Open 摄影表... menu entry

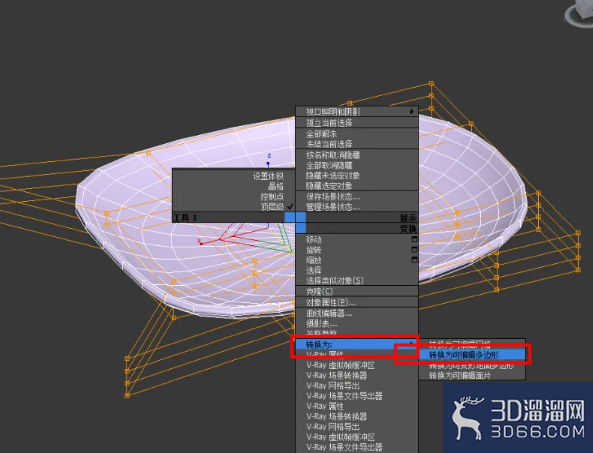[357, 324]
